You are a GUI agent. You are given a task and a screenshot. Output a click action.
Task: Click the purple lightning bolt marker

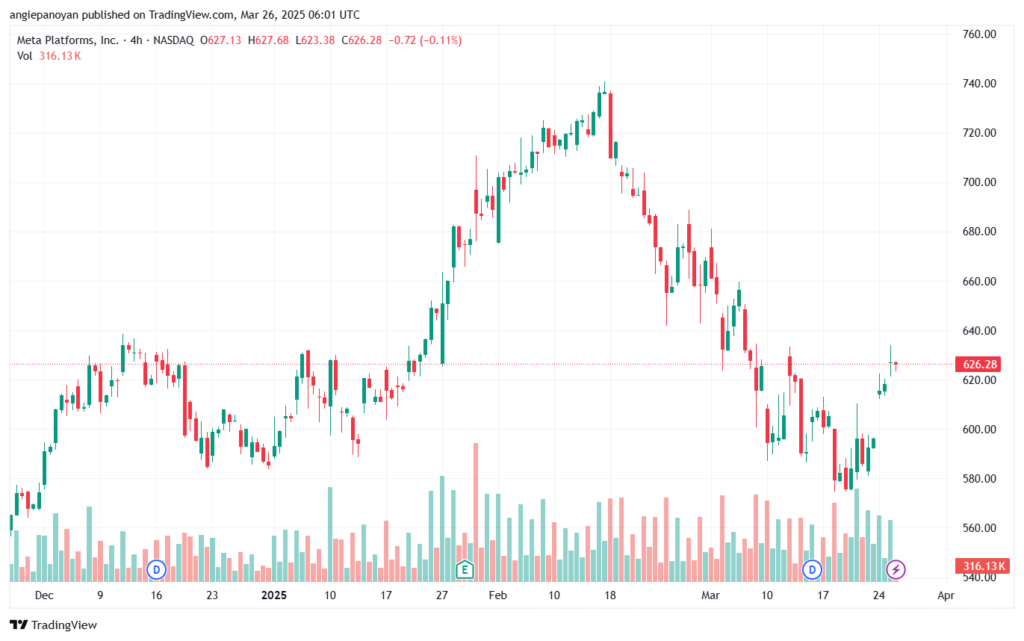(x=895, y=569)
